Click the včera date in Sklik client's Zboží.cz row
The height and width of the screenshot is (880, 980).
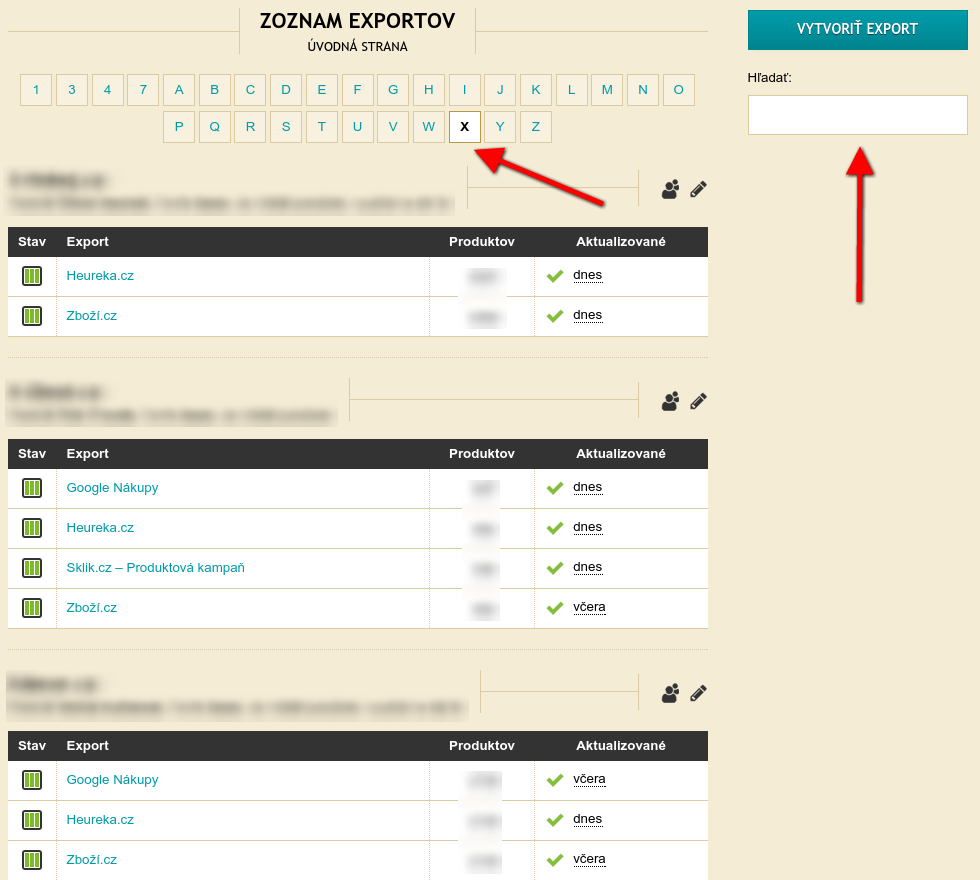[x=589, y=607]
